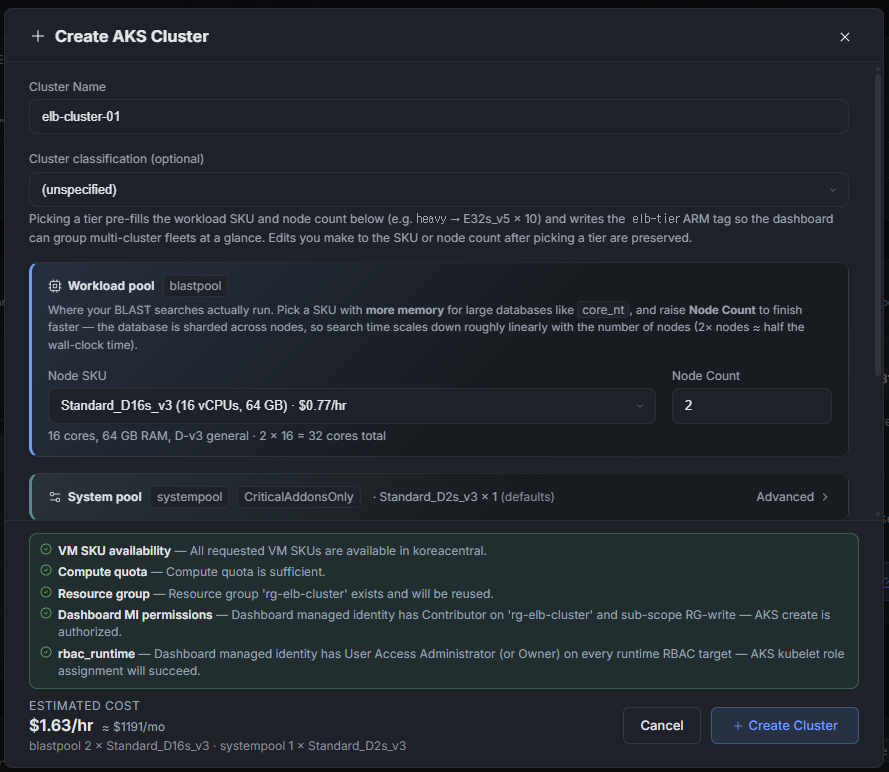889x772 pixels.
Task: Click the Workload pool chip icon
Action: [x=55, y=286]
